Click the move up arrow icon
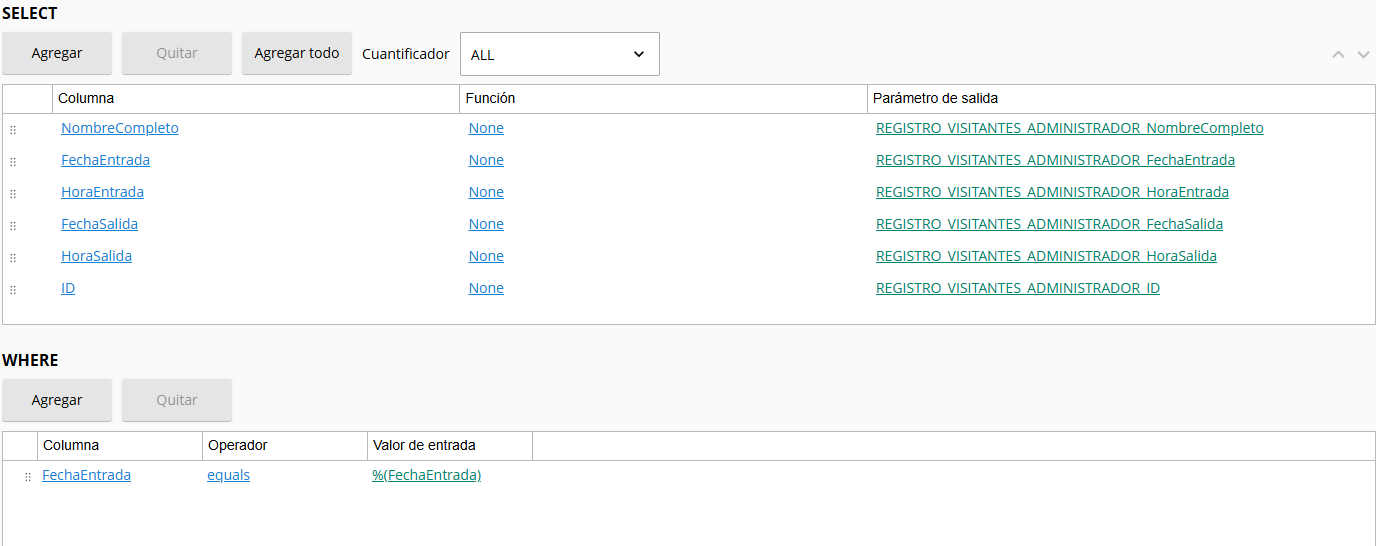This screenshot has height=546, width=1380. [1338, 55]
